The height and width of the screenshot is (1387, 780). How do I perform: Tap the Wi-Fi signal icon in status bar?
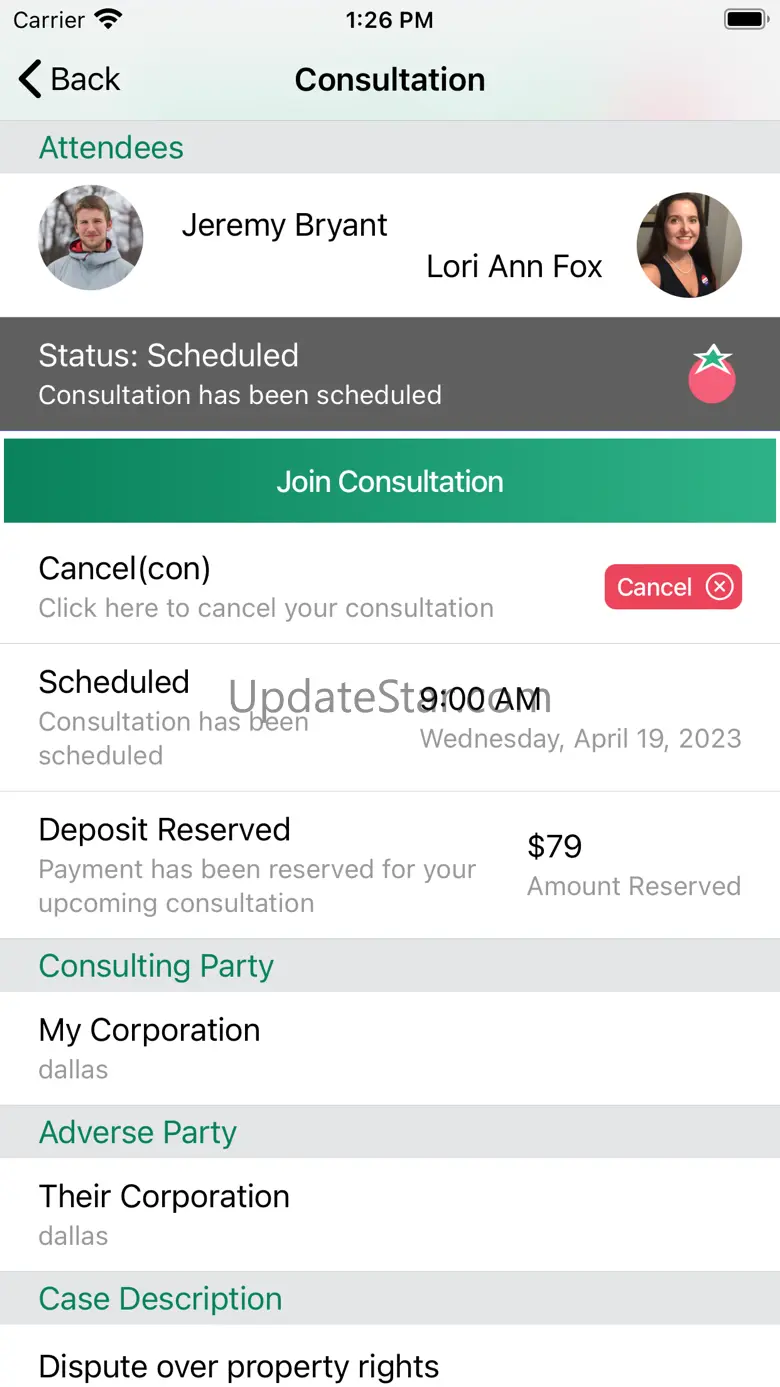[x=108, y=20]
